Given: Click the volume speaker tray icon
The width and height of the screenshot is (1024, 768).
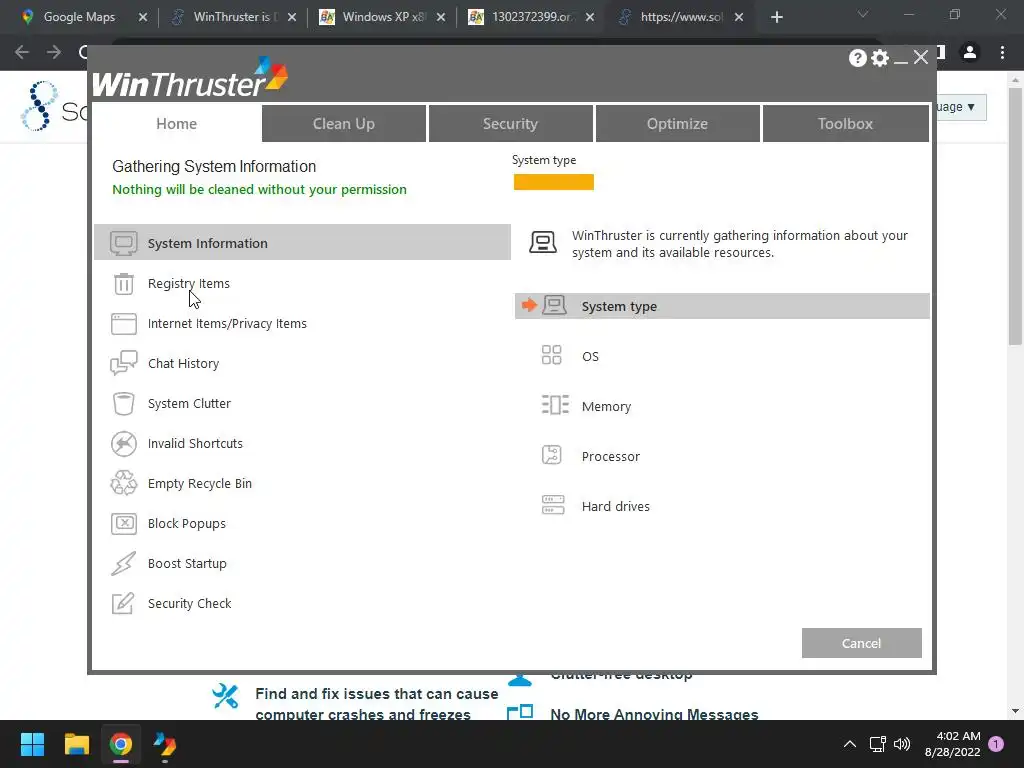Looking at the screenshot, I should coord(902,744).
